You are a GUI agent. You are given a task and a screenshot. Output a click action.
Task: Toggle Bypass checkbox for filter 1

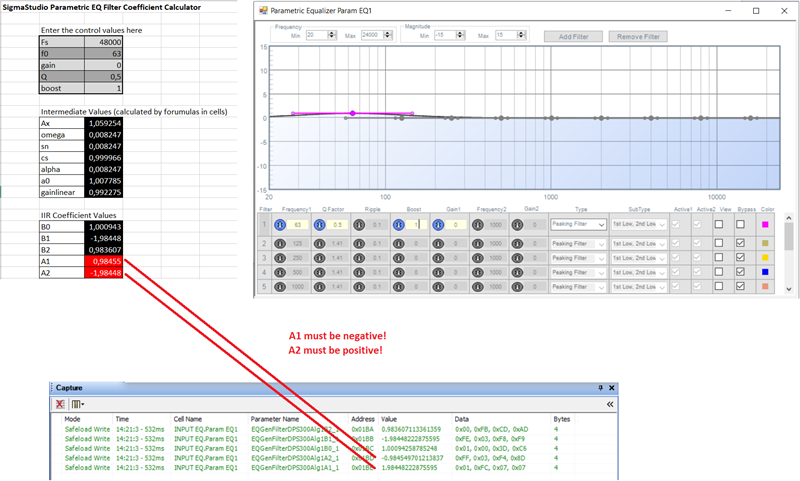740,224
